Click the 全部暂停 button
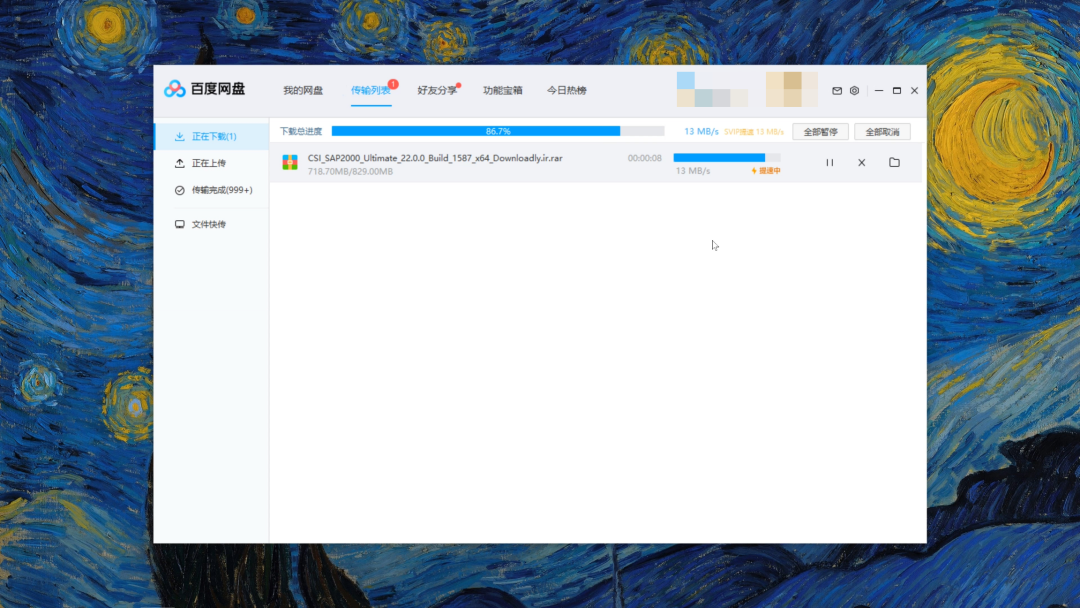 820,132
